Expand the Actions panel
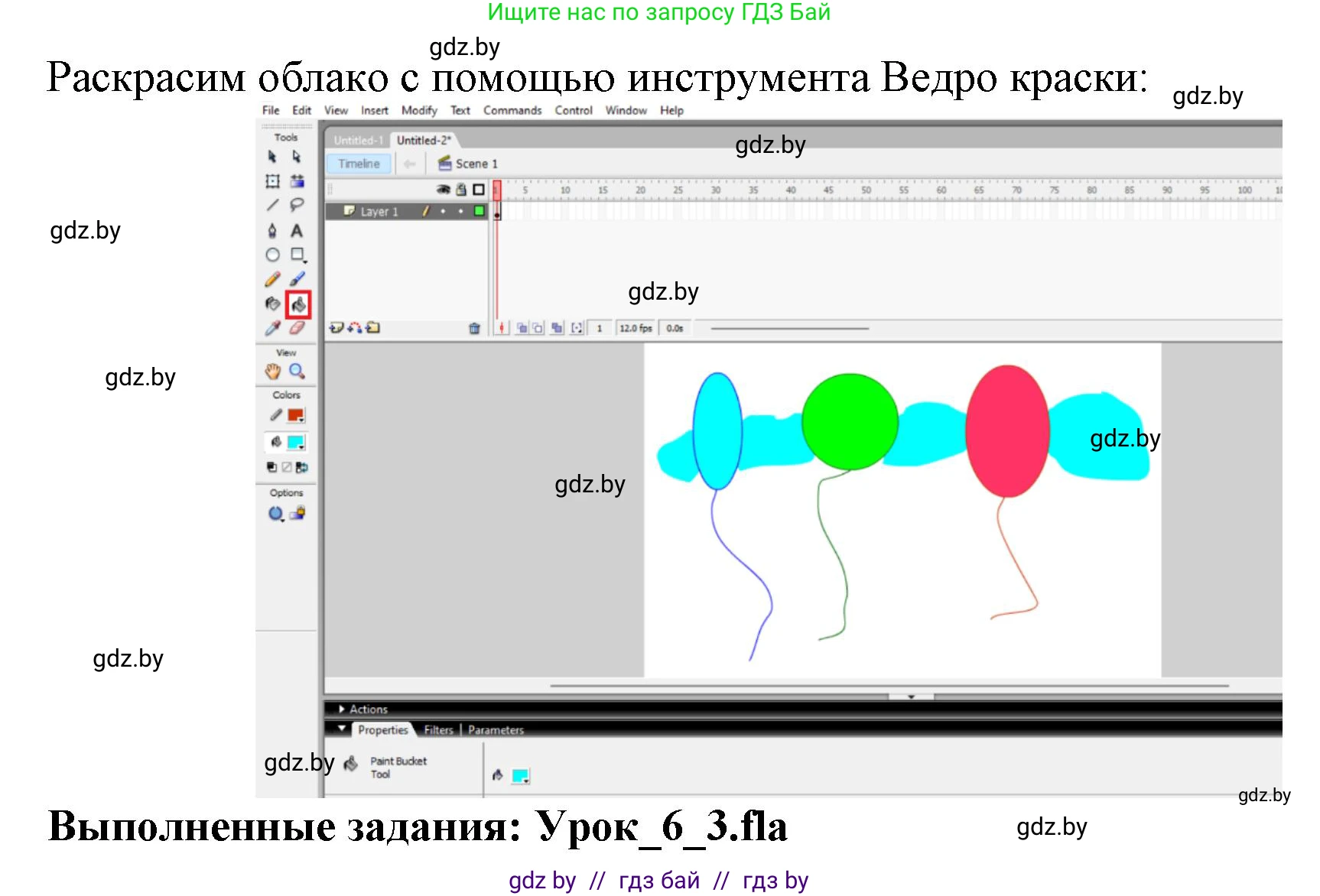Image resolution: width=1320 pixels, height=896 pixels. 342,709
